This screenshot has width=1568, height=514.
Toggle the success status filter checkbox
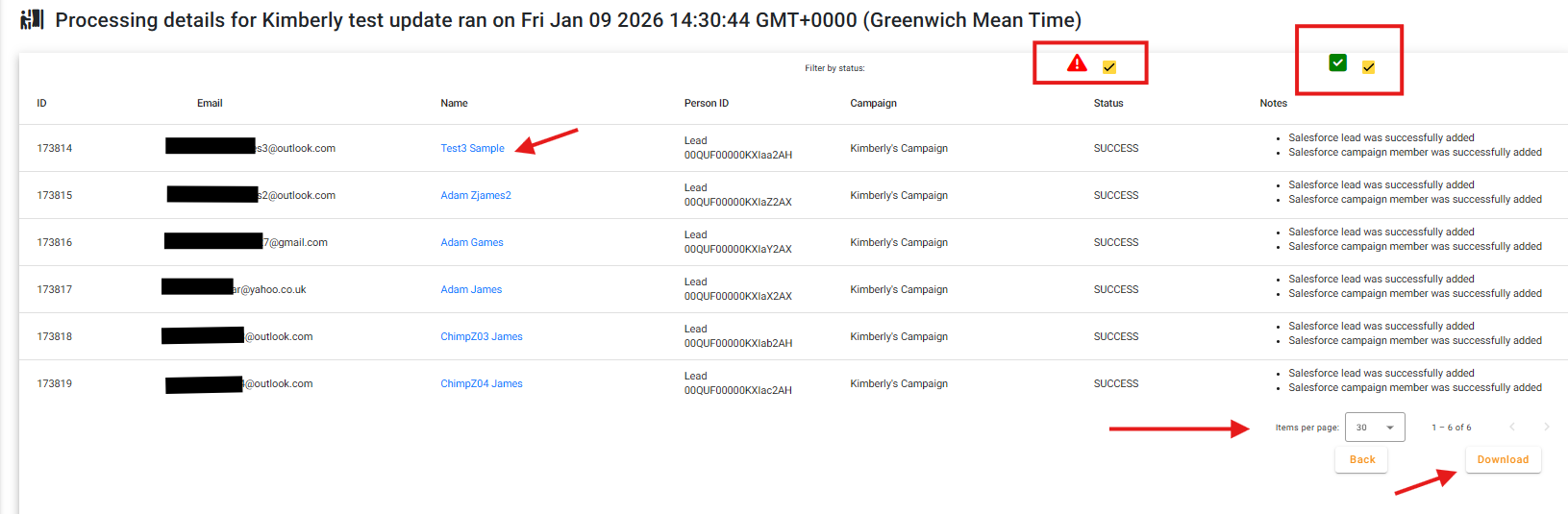pos(1368,67)
